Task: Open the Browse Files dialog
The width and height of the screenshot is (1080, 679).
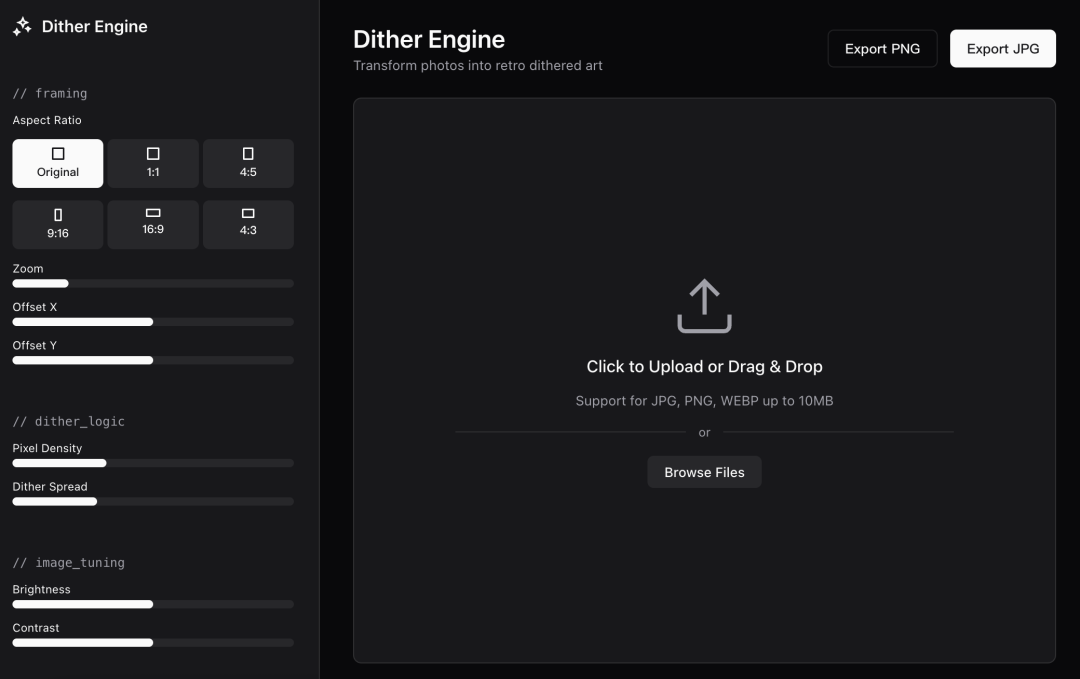Action: [704, 472]
